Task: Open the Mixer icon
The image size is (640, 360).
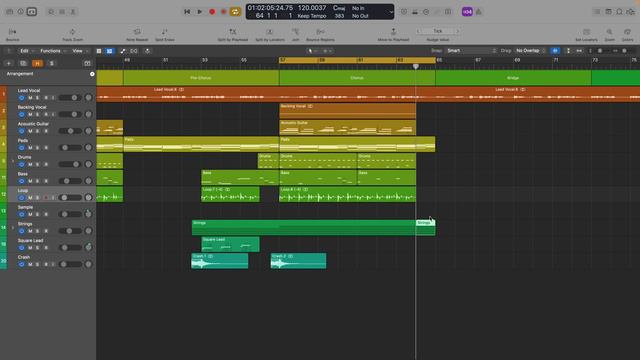Action: pyautogui.click(x=62, y=12)
